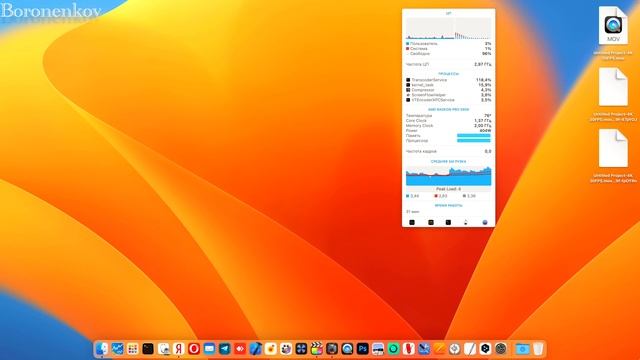The image size is (640, 360).
Task: Click the GPU Память usage bar
Action: tap(474, 136)
